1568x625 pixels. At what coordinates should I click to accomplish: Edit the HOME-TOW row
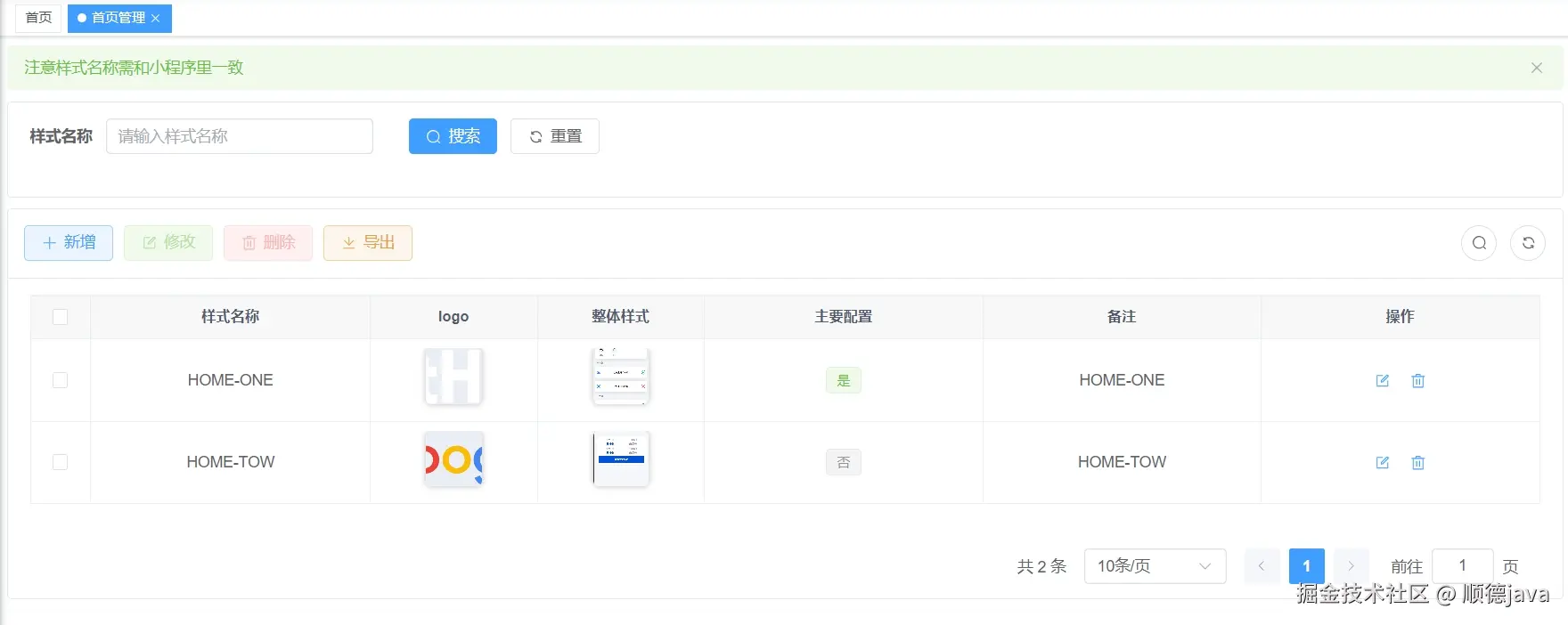click(x=1382, y=462)
